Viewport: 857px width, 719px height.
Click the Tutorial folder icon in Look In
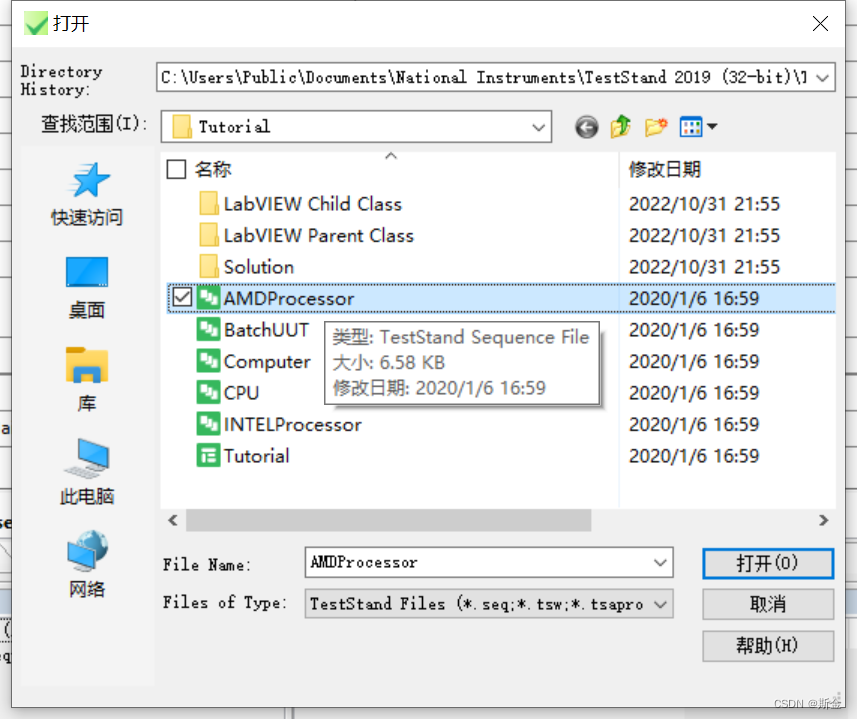tap(181, 127)
